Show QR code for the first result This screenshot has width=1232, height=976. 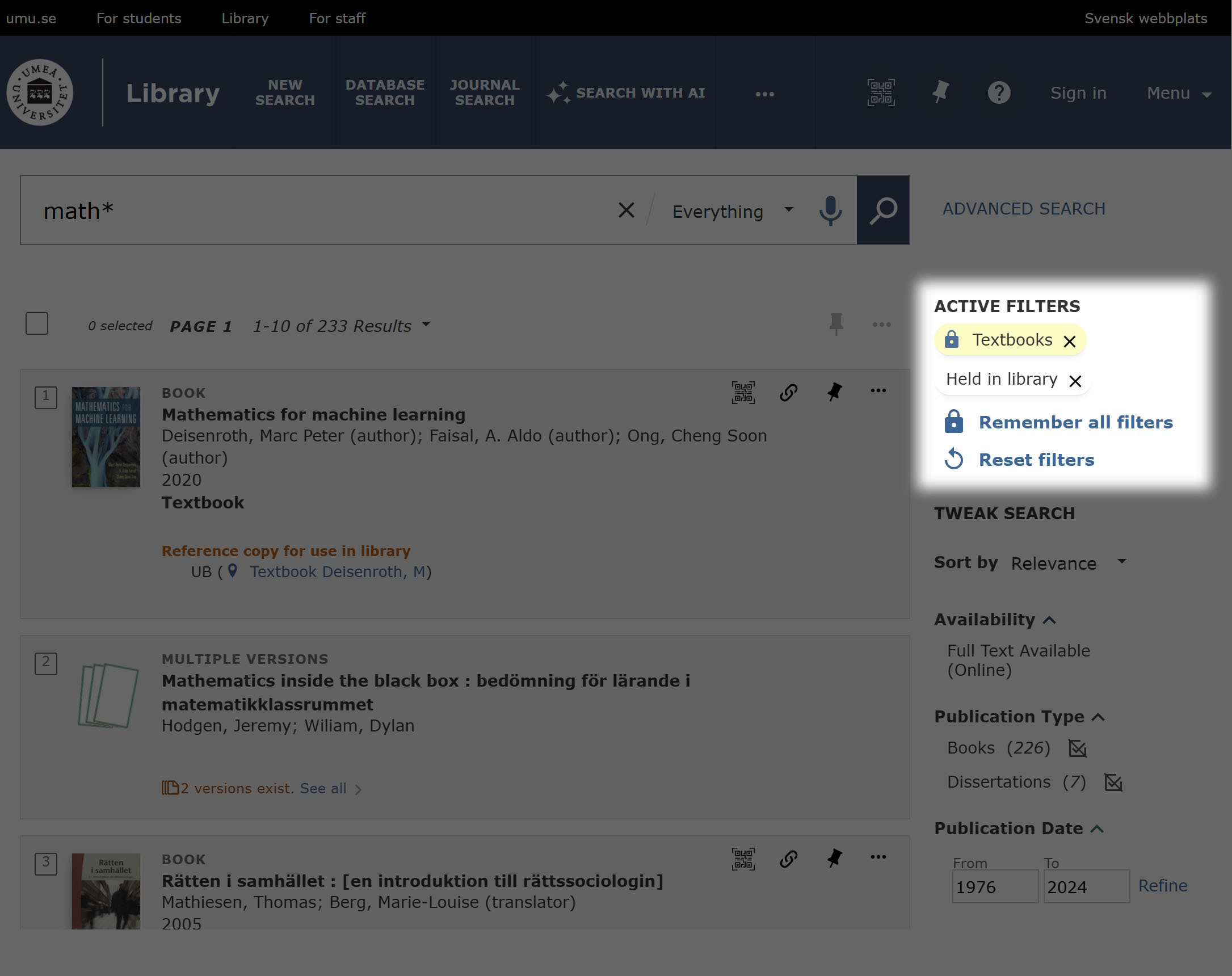click(x=743, y=392)
